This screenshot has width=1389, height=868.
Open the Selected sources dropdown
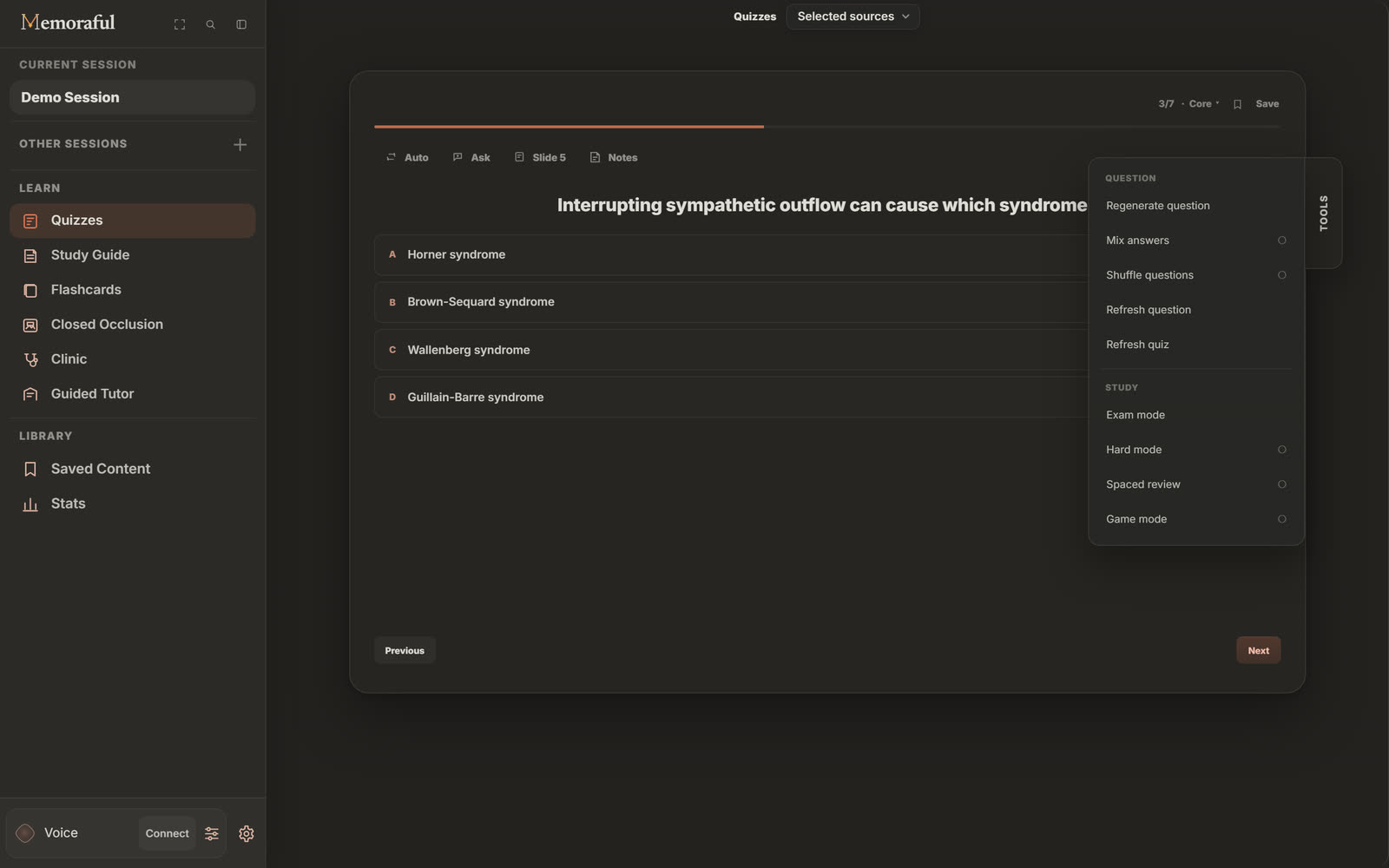(852, 16)
